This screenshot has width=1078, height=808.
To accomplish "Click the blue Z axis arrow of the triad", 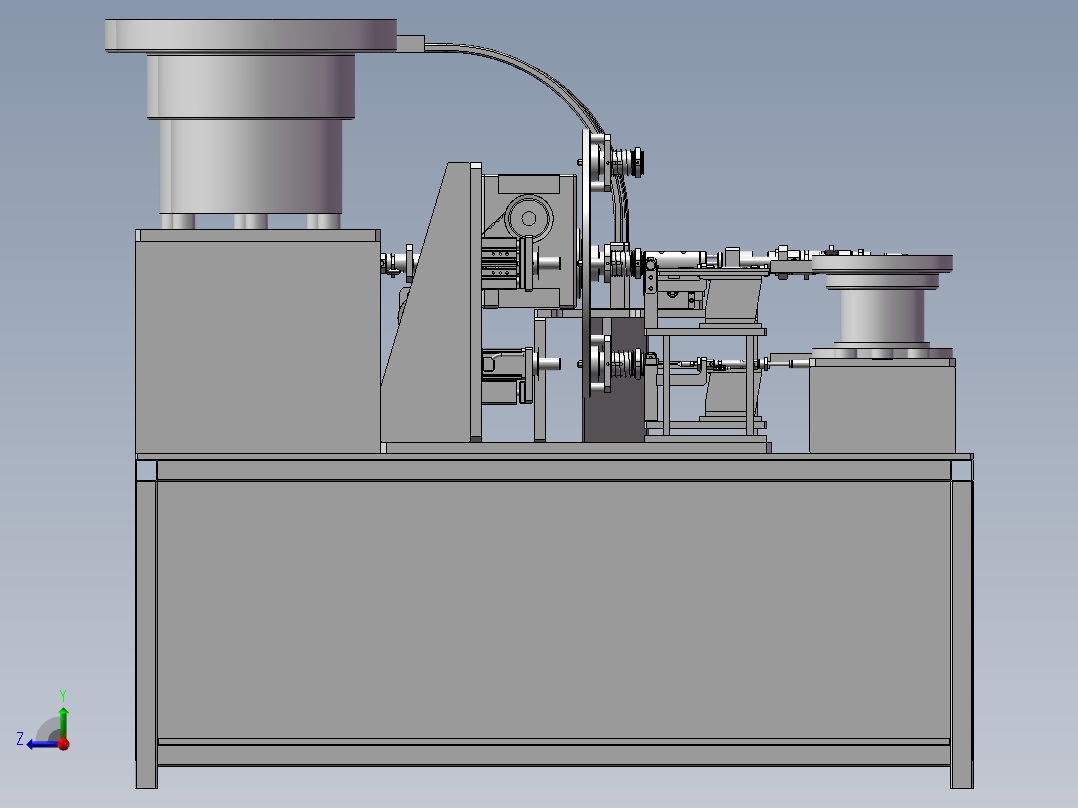I will click(41, 744).
